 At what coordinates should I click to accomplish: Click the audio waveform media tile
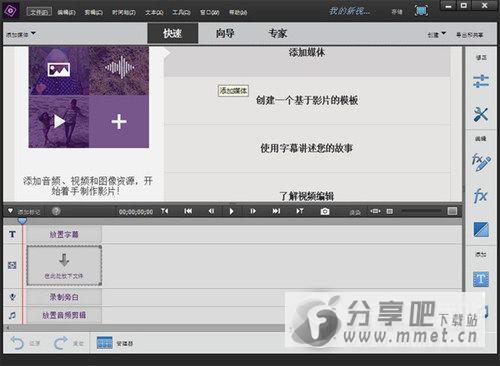(119, 71)
